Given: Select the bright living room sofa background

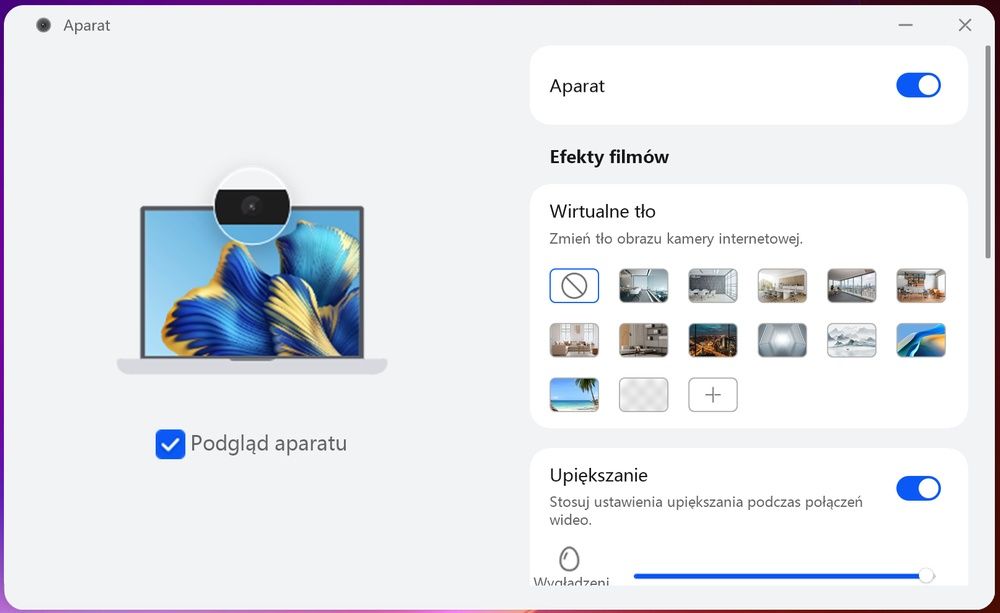Looking at the screenshot, I should click(x=574, y=340).
